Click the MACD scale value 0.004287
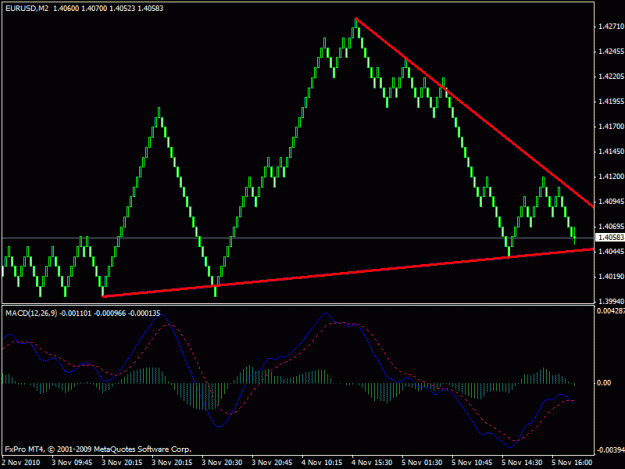 [611, 311]
